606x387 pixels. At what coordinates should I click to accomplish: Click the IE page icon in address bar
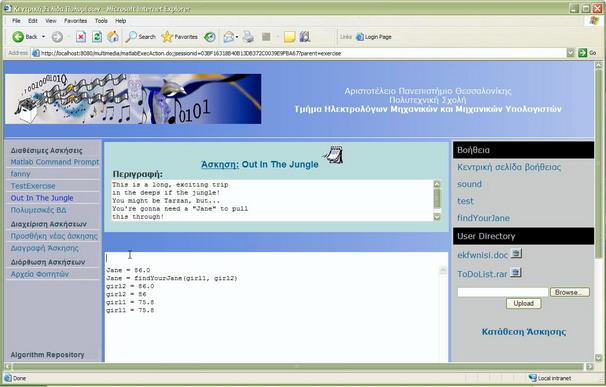pos(36,53)
